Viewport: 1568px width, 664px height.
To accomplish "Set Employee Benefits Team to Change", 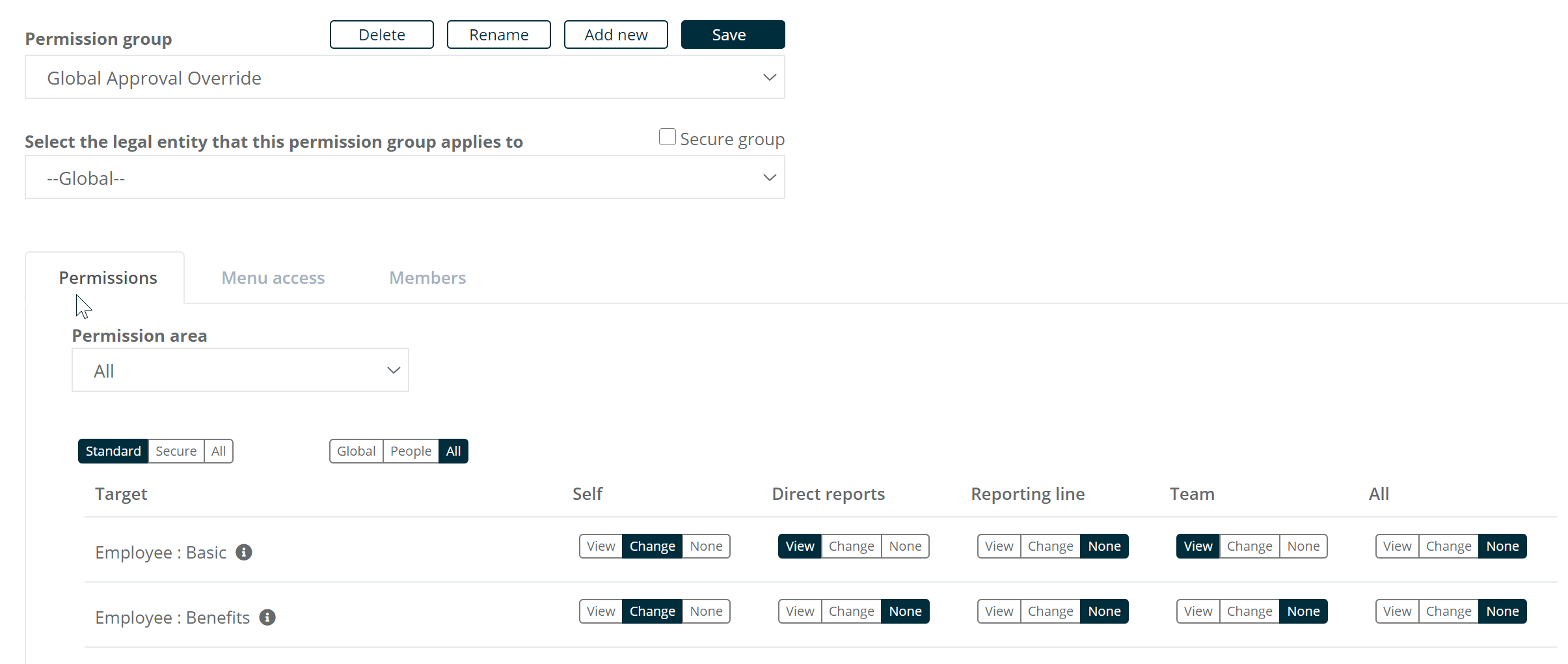I will pos(1249,611).
